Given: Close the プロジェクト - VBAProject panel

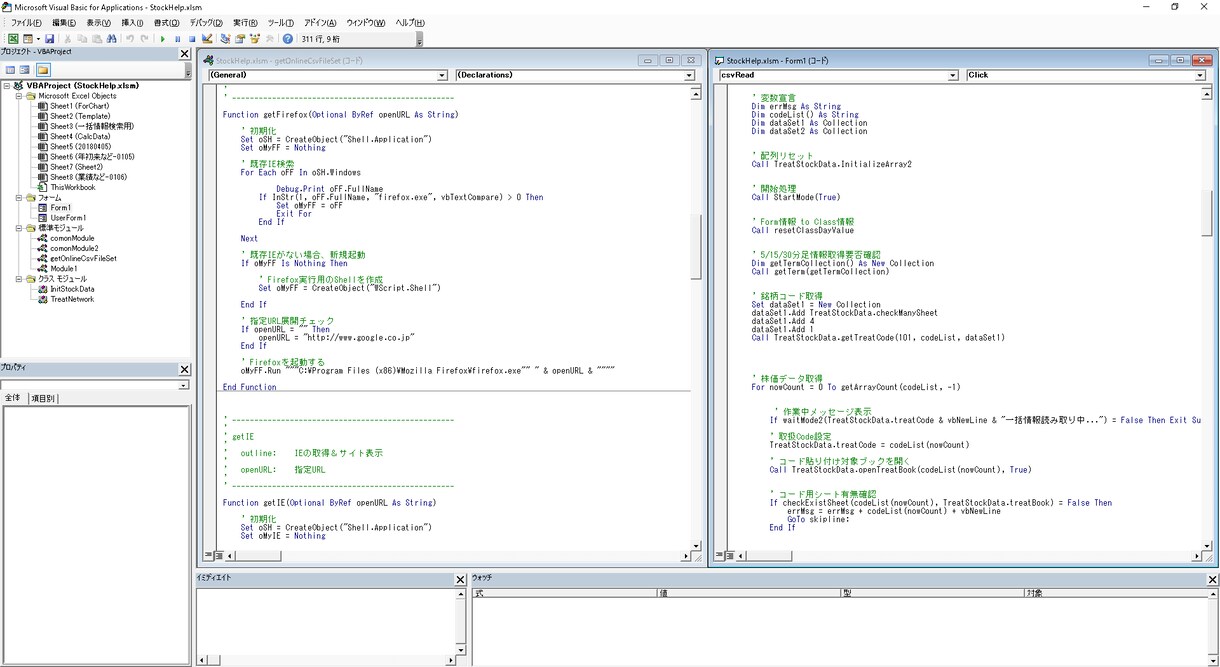Looking at the screenshot, I should (x=184, y=54).
